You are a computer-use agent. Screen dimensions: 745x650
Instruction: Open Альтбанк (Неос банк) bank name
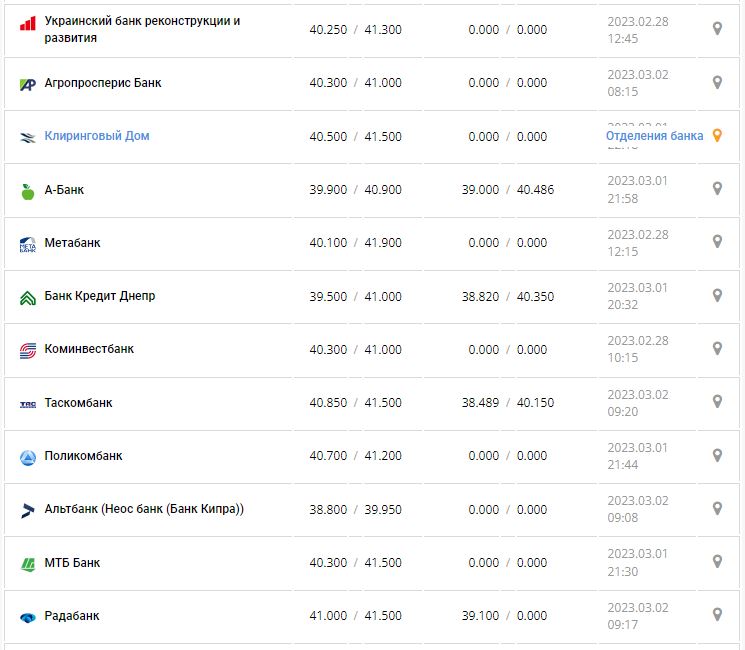point(144,509)
